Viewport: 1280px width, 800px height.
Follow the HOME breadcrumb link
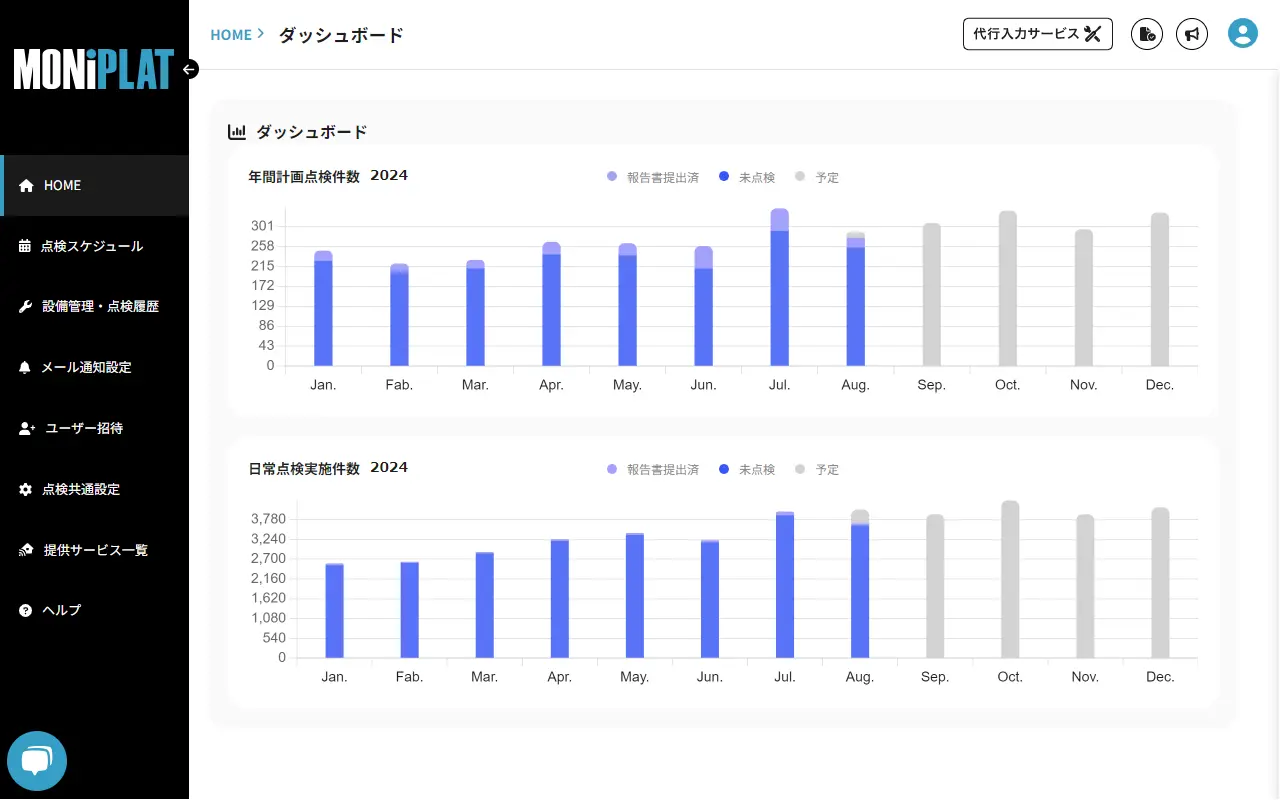(231, 35)
